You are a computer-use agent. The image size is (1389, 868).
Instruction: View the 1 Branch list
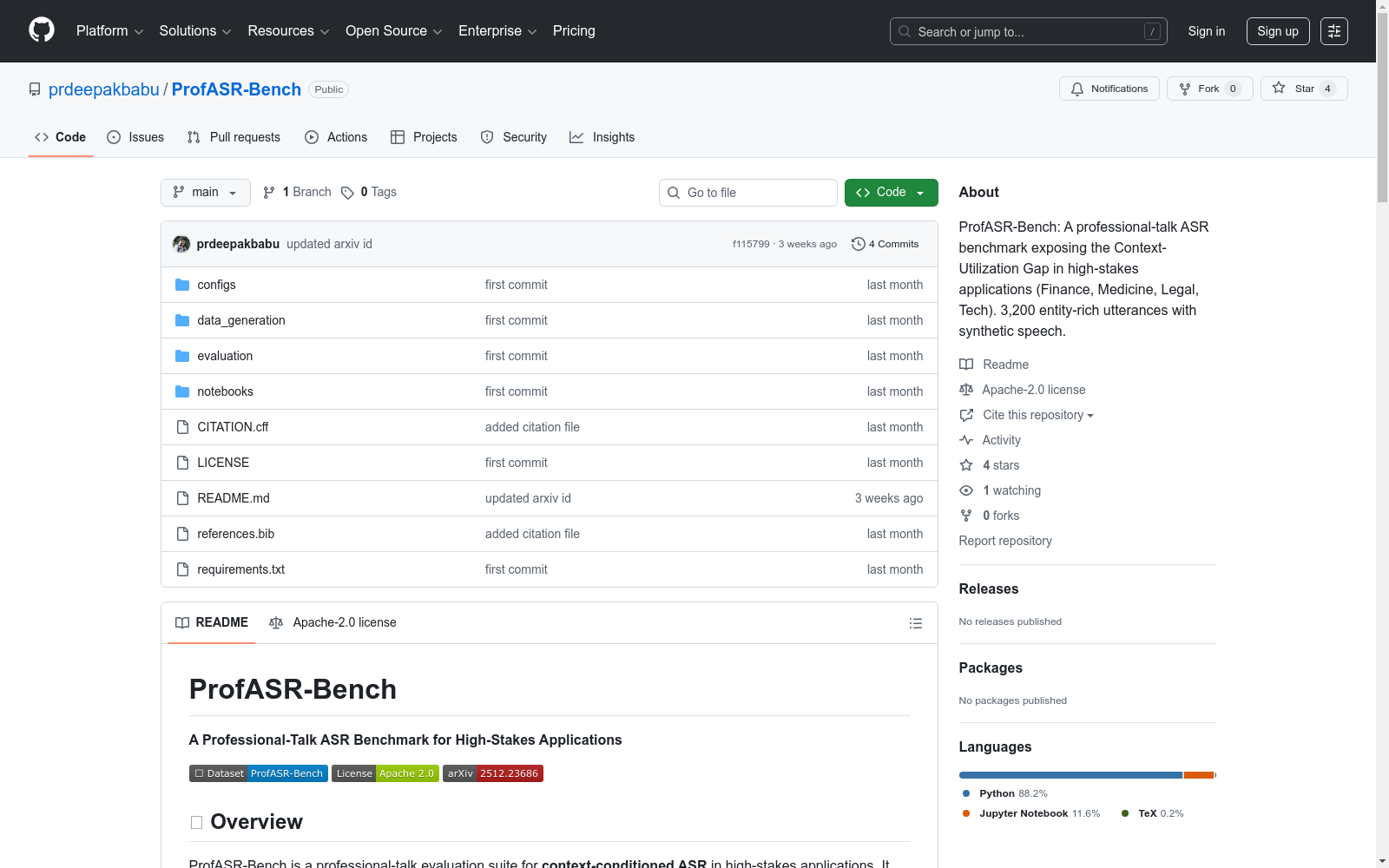click(x=297, y=193)
